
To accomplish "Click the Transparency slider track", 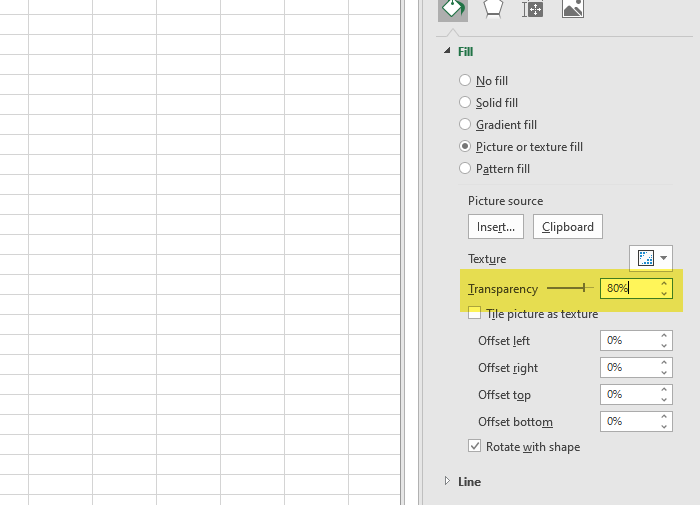I will click(570, 288).
